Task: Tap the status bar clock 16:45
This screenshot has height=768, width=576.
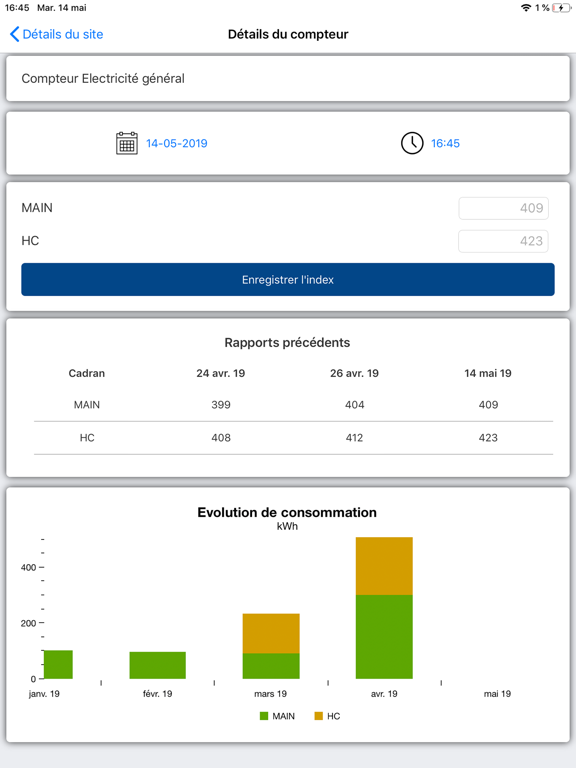Action: [17, 8]
